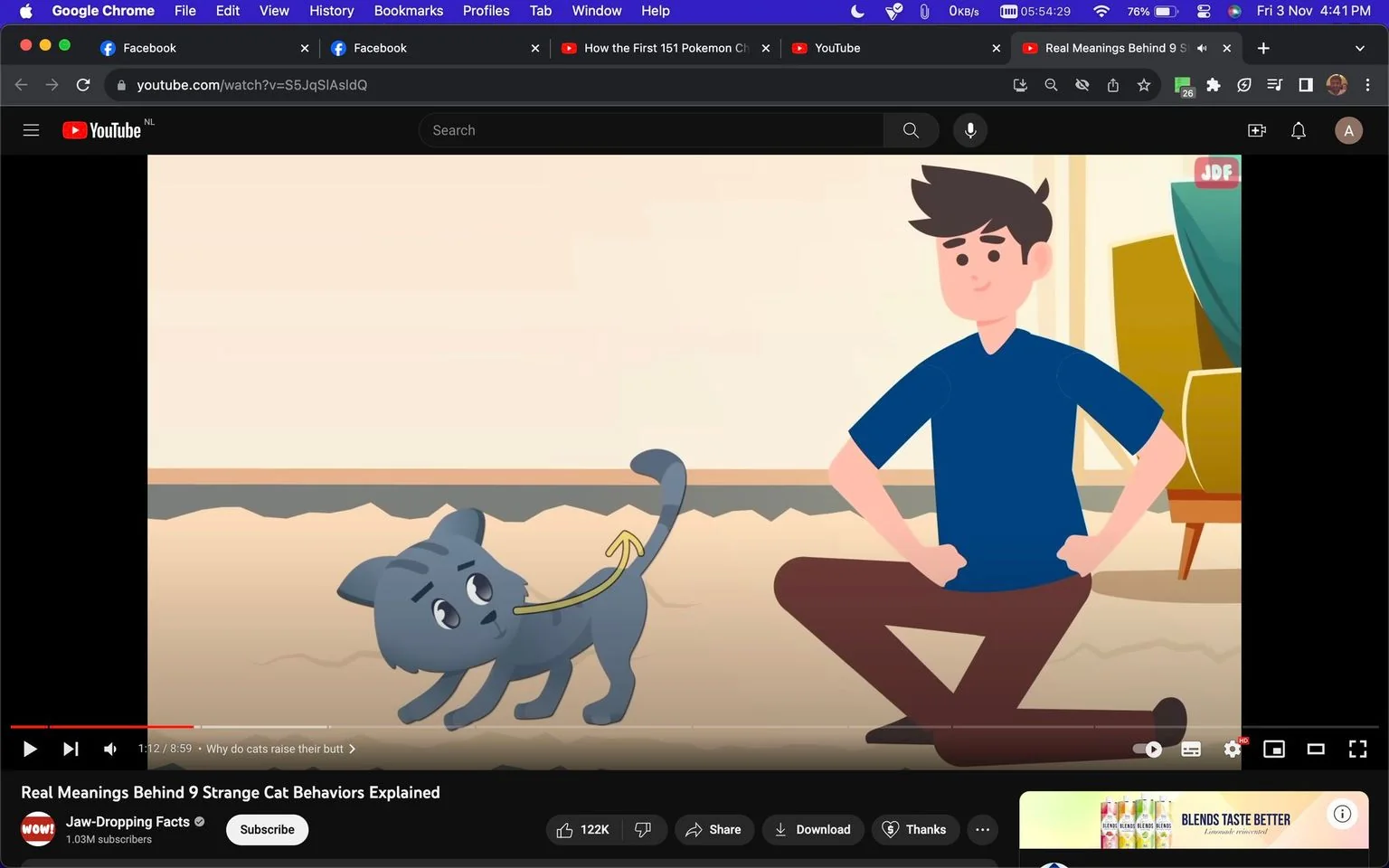Skip to the next video
The image size is (1389, 868).
[x=71, y=749]
